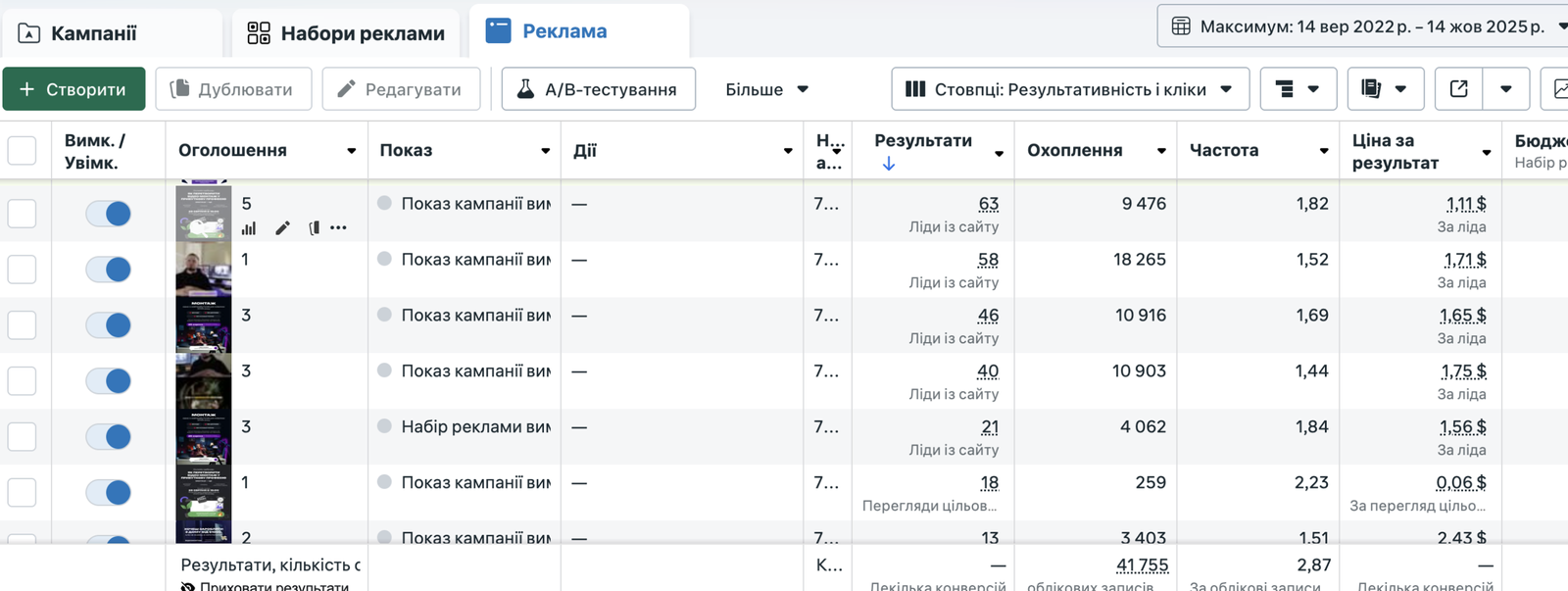This screenshot has width=1568, height=591.
Task: Click the chart view icon at far right
Action: [1558, 89]
